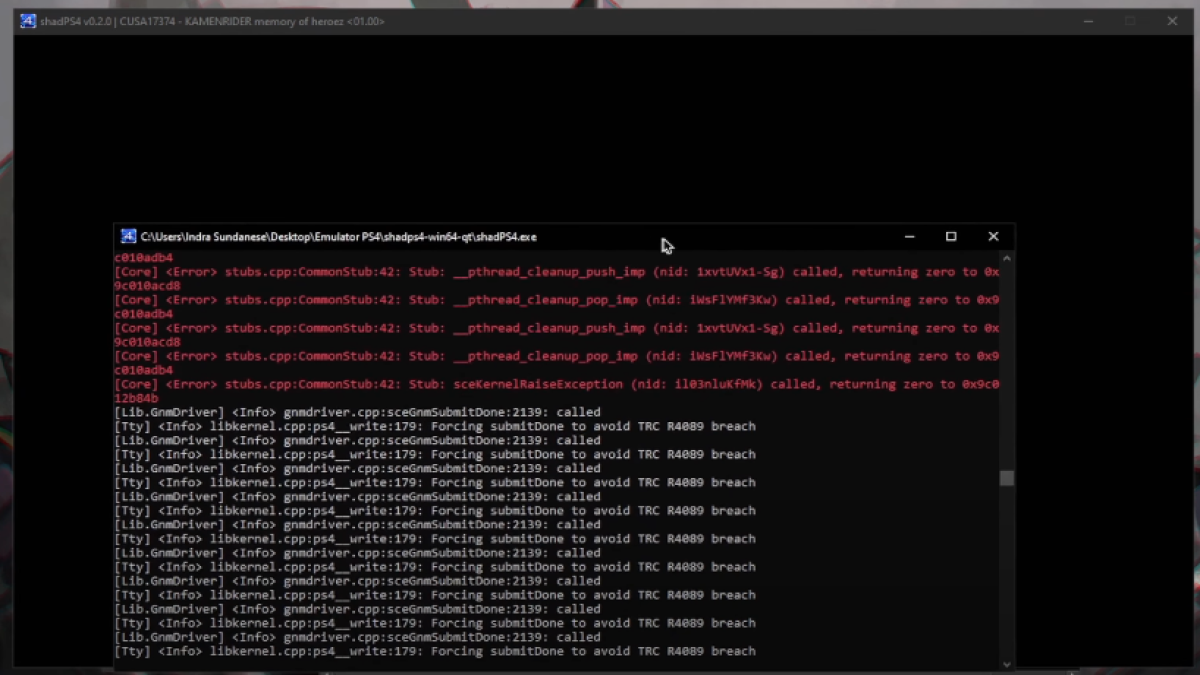Image resolution: width=1200 pixels, height=675 pixels.
Task: Close the shadPS4.exe console window
Action: click(993, 237)
